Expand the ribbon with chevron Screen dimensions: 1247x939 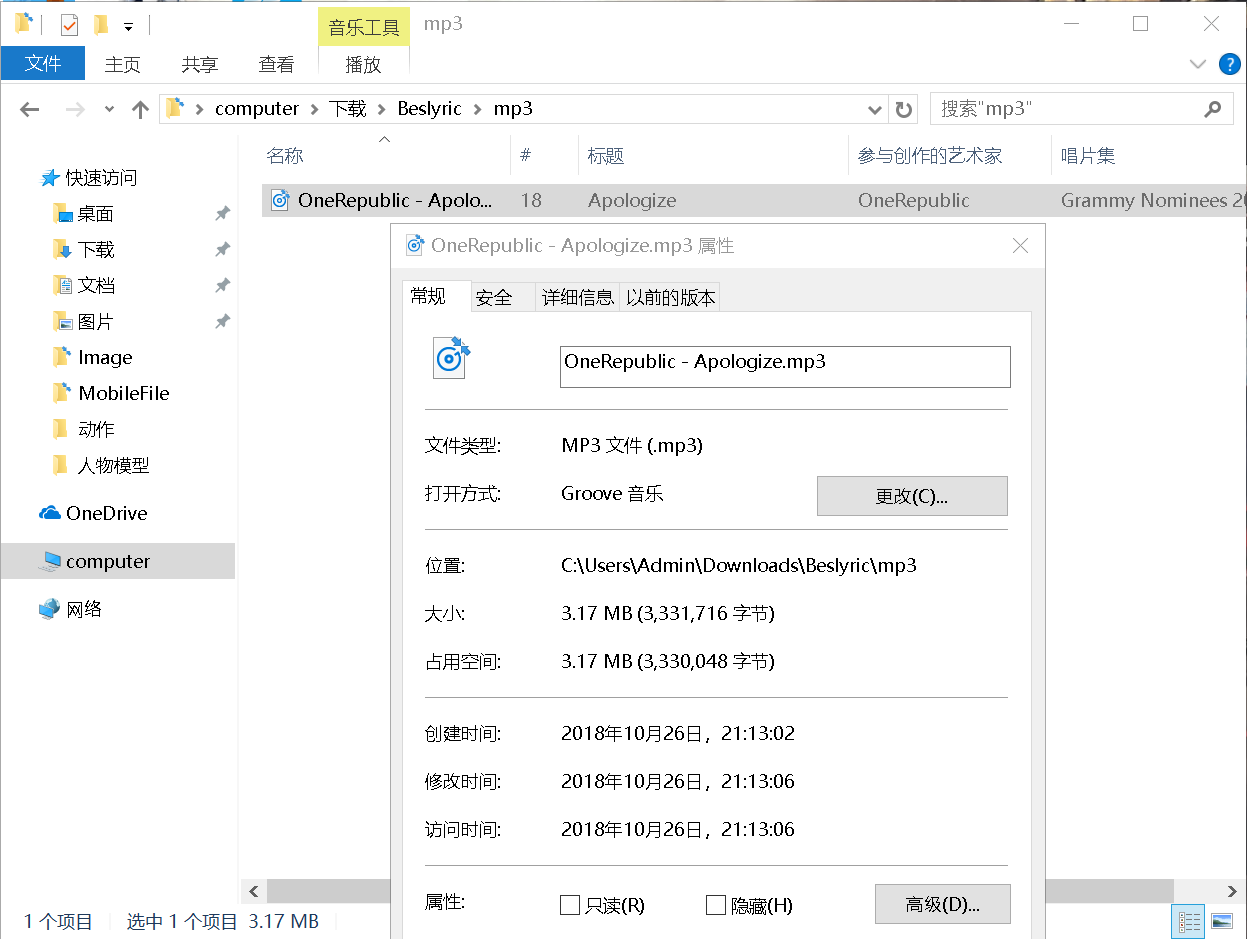click(x=1197, y=65)
